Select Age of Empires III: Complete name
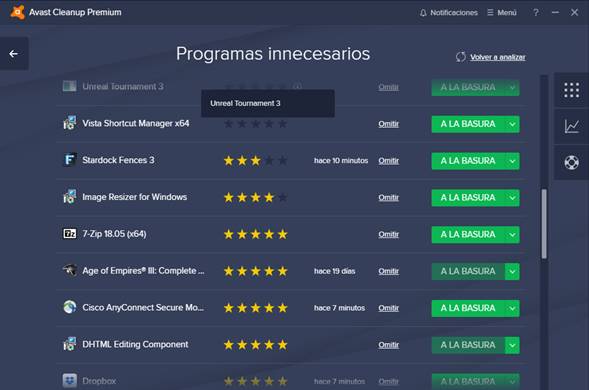Screen dimensions: 589x390 [143, 271]
